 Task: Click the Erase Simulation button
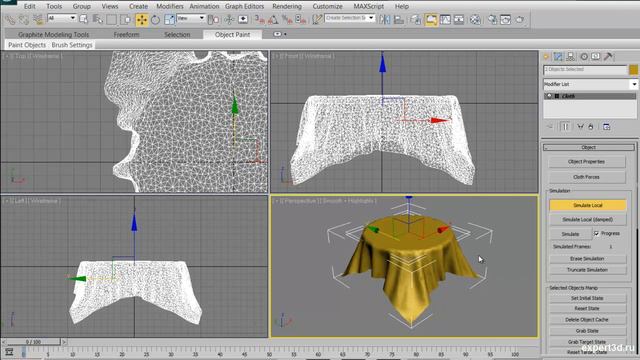tap(587, 259)
